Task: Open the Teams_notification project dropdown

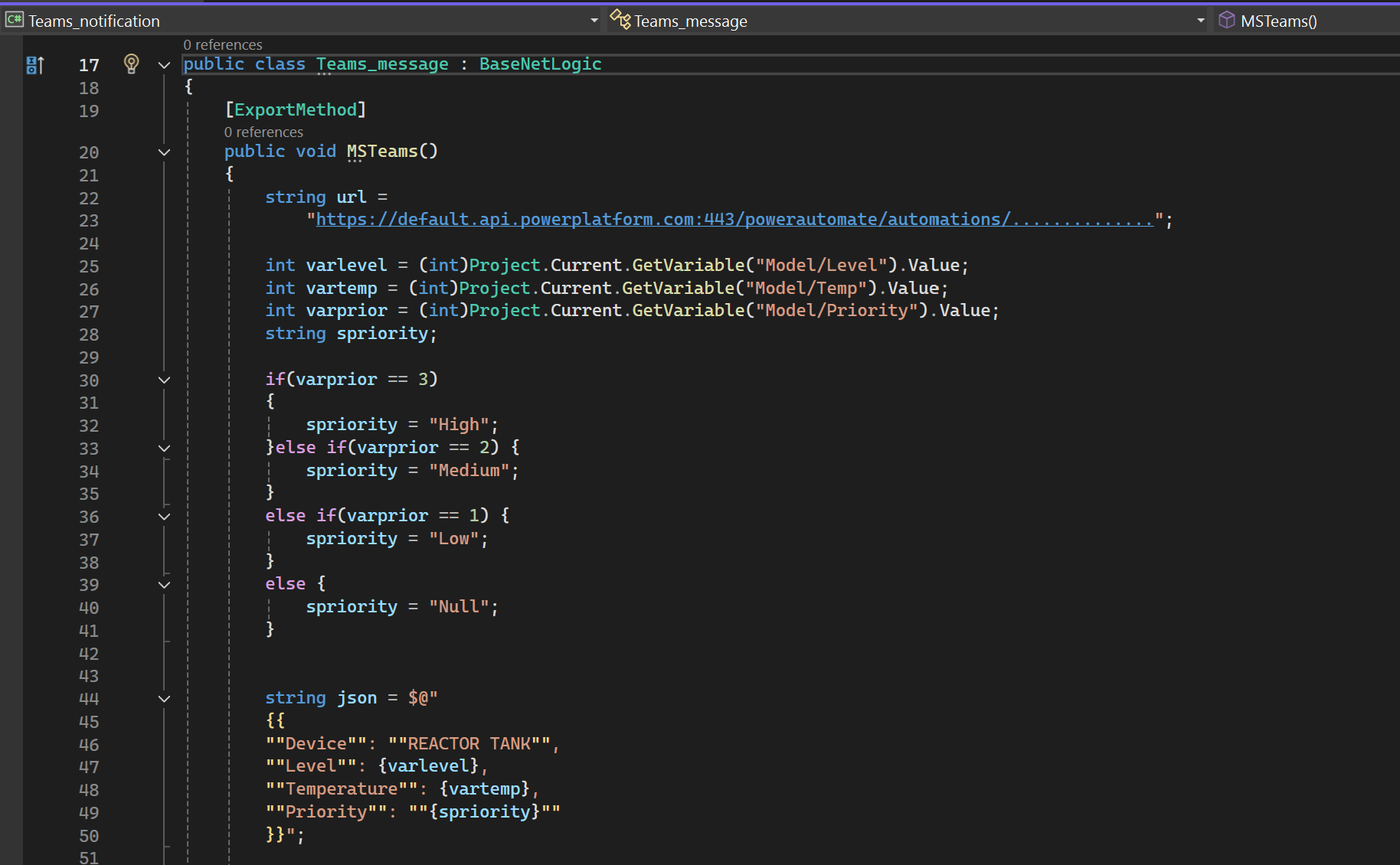Action: 594,21
